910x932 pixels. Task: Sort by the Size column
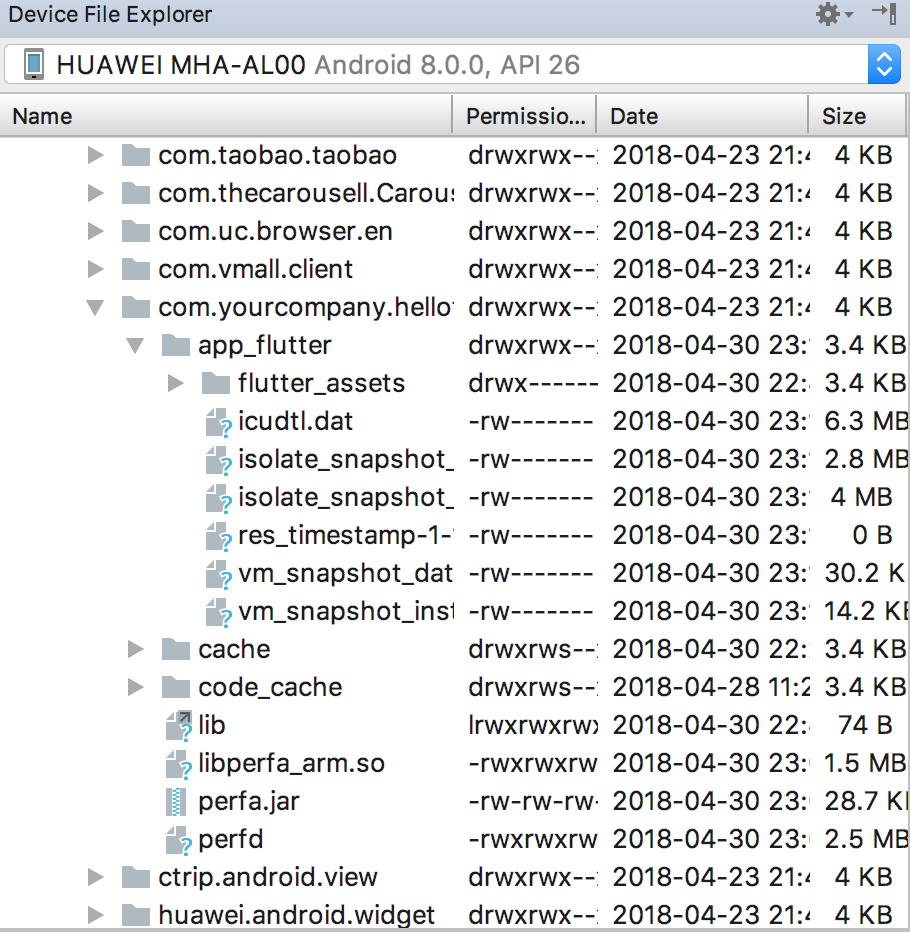(843, 116)
